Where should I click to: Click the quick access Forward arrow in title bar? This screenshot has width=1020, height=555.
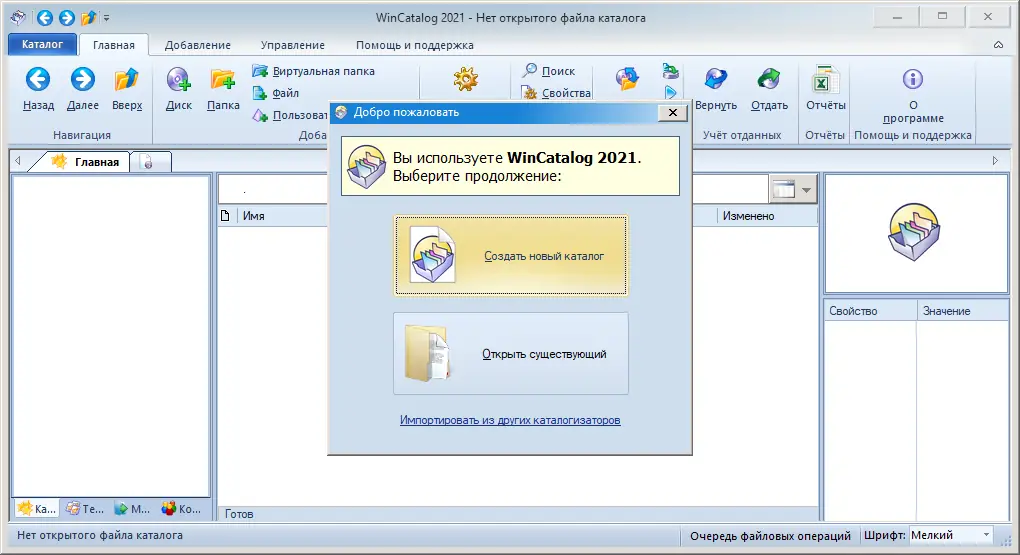[x=66, y=18]
